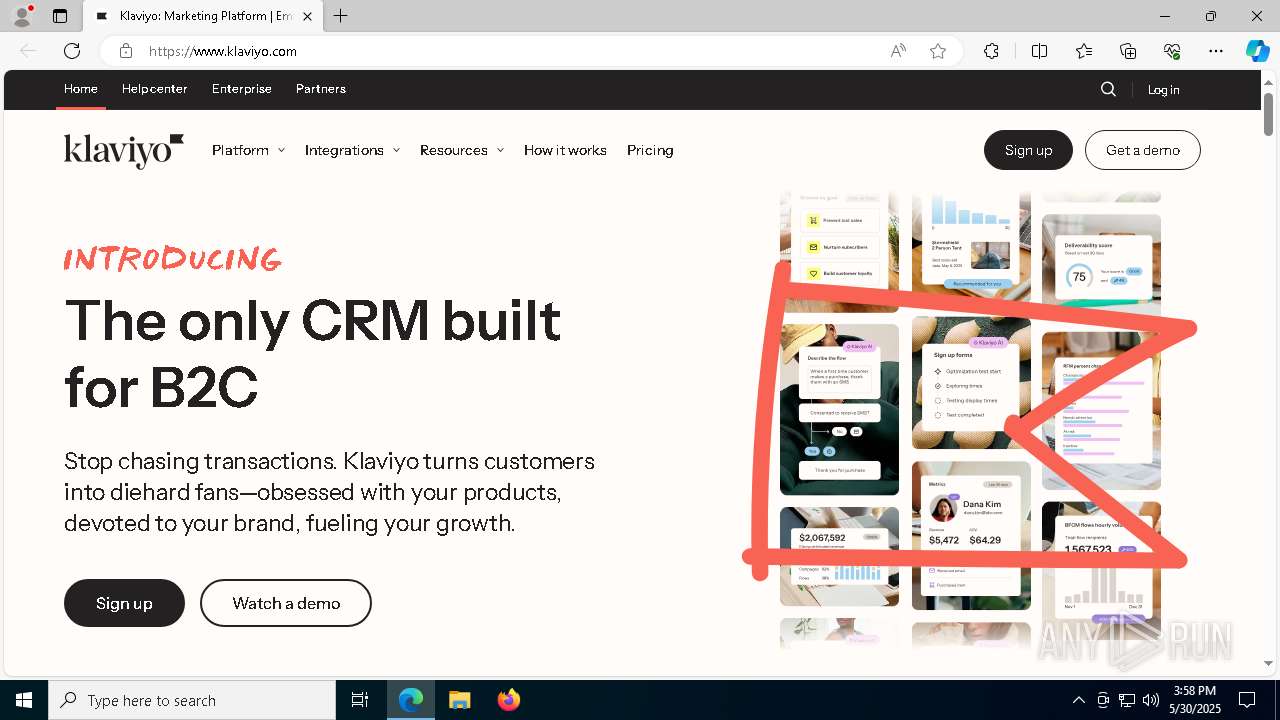Open the Sign up forms card thumbnail
The height and width of the screenshot is (720, 1280).
(971, 383)
